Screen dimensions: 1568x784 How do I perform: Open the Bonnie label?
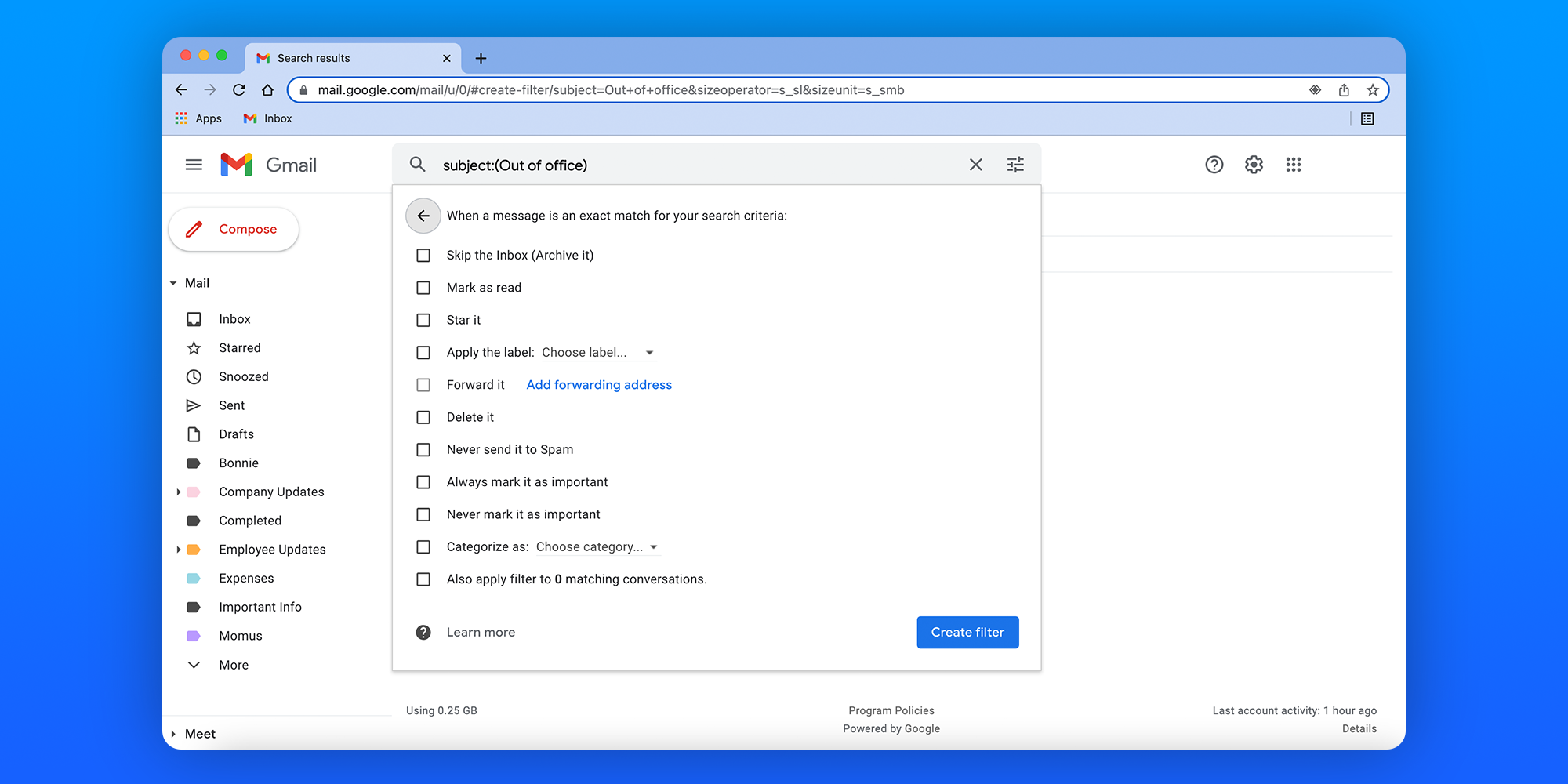tap(238, 463)
